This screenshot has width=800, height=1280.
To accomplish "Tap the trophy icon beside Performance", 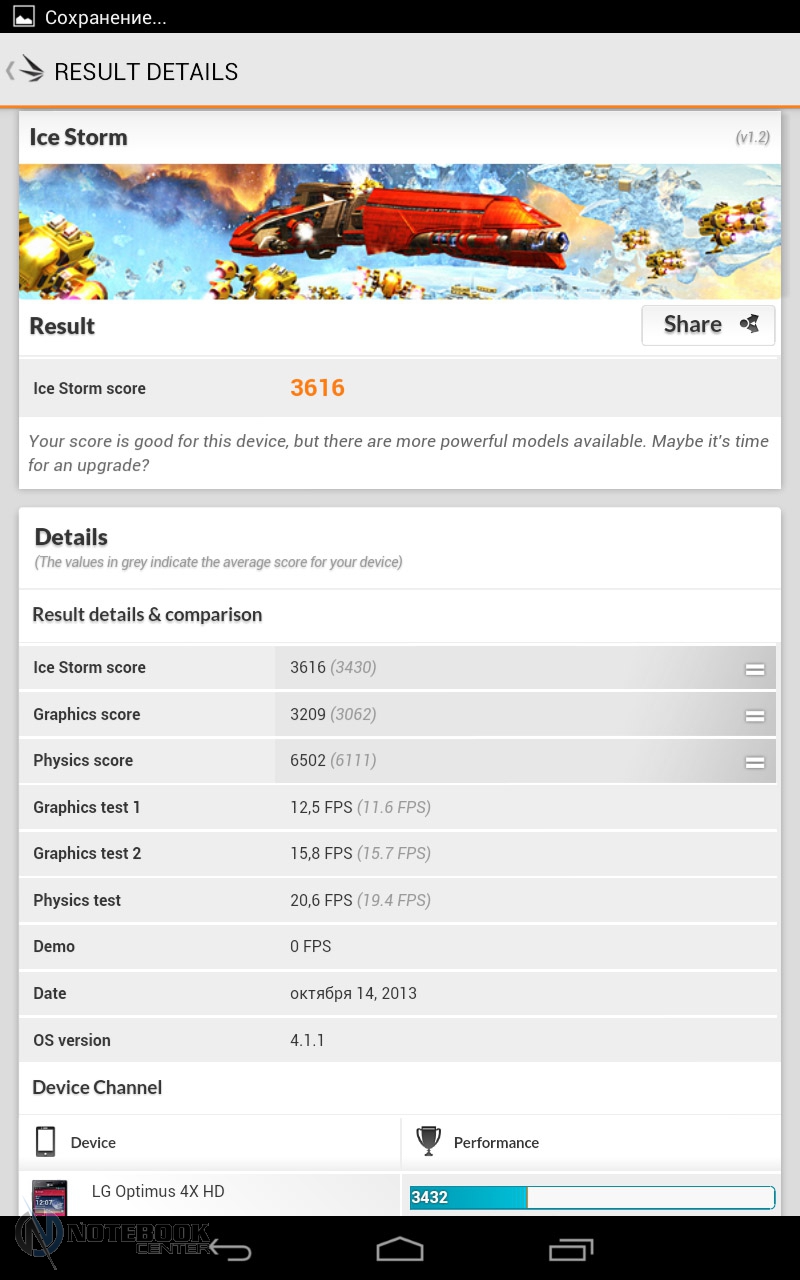I will pyautogui.click(x=429, y=1141).
